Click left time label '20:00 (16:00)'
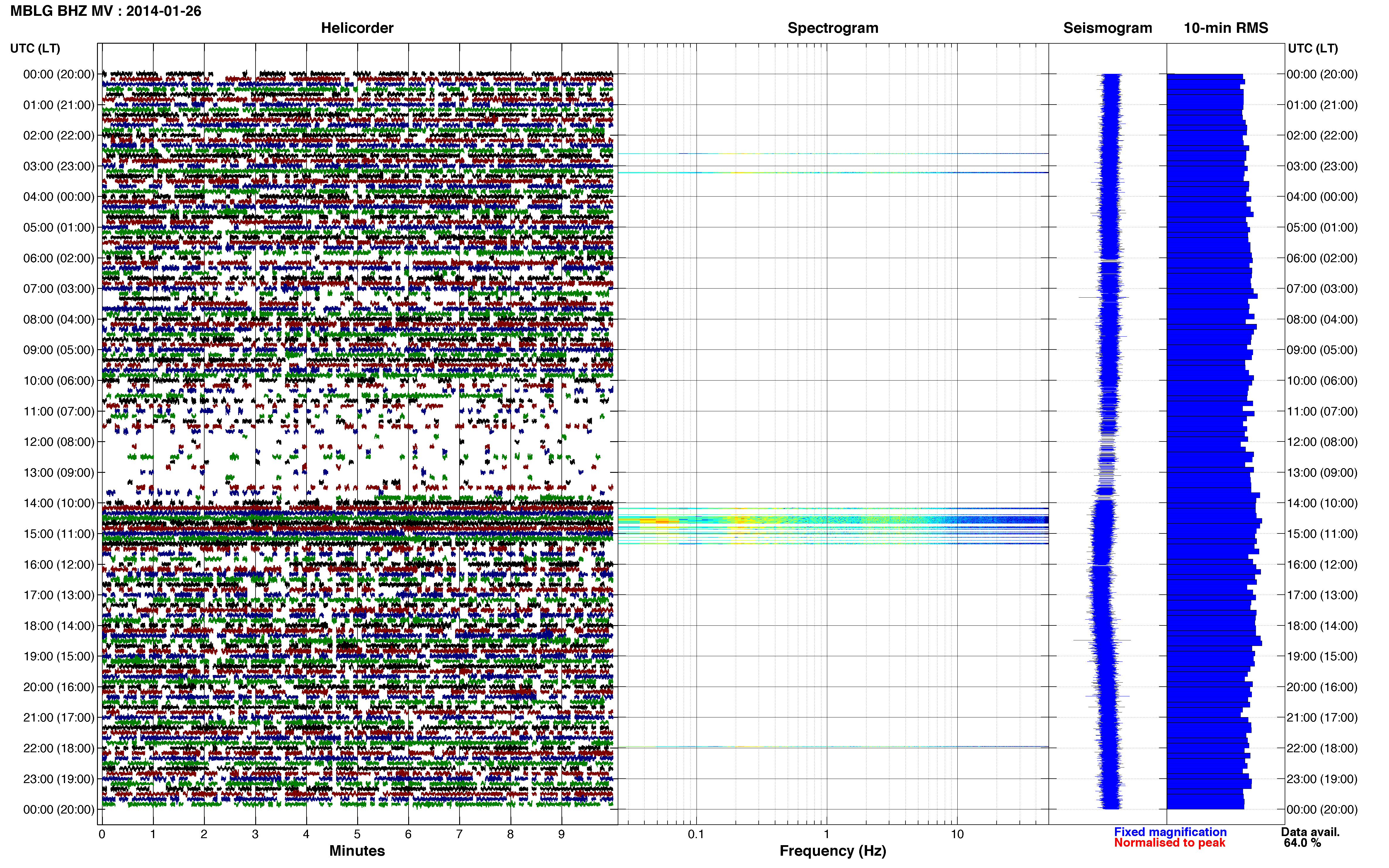This screenshot has height=868, width=1389. 59,687
